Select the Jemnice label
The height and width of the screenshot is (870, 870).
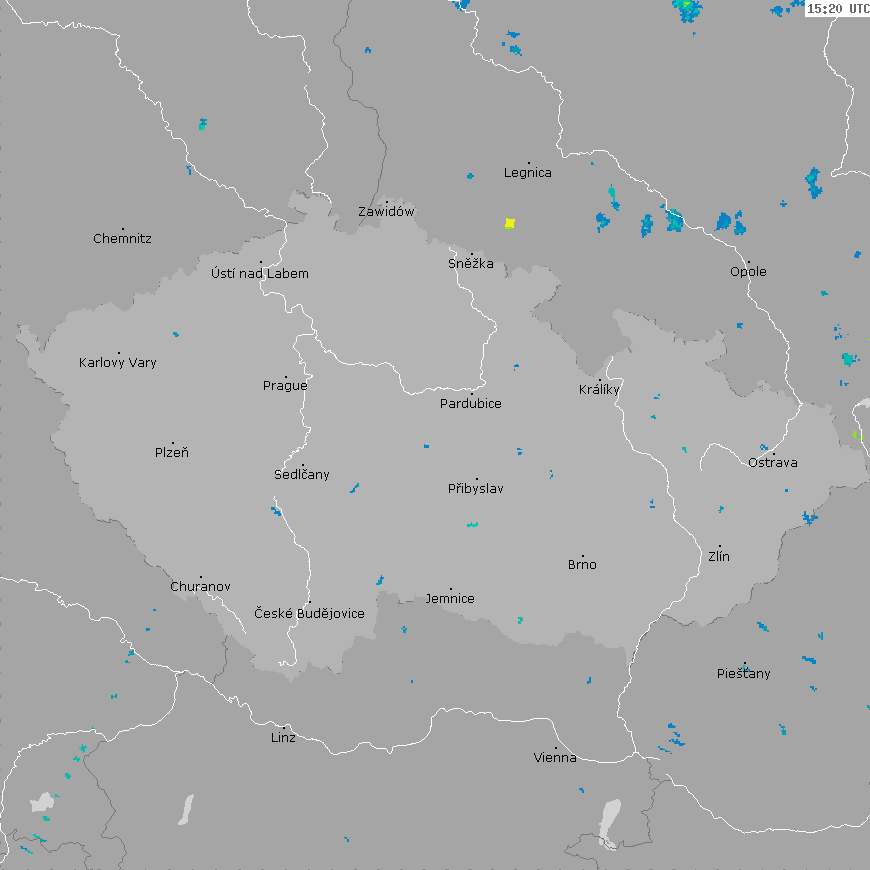coord(450,599)
